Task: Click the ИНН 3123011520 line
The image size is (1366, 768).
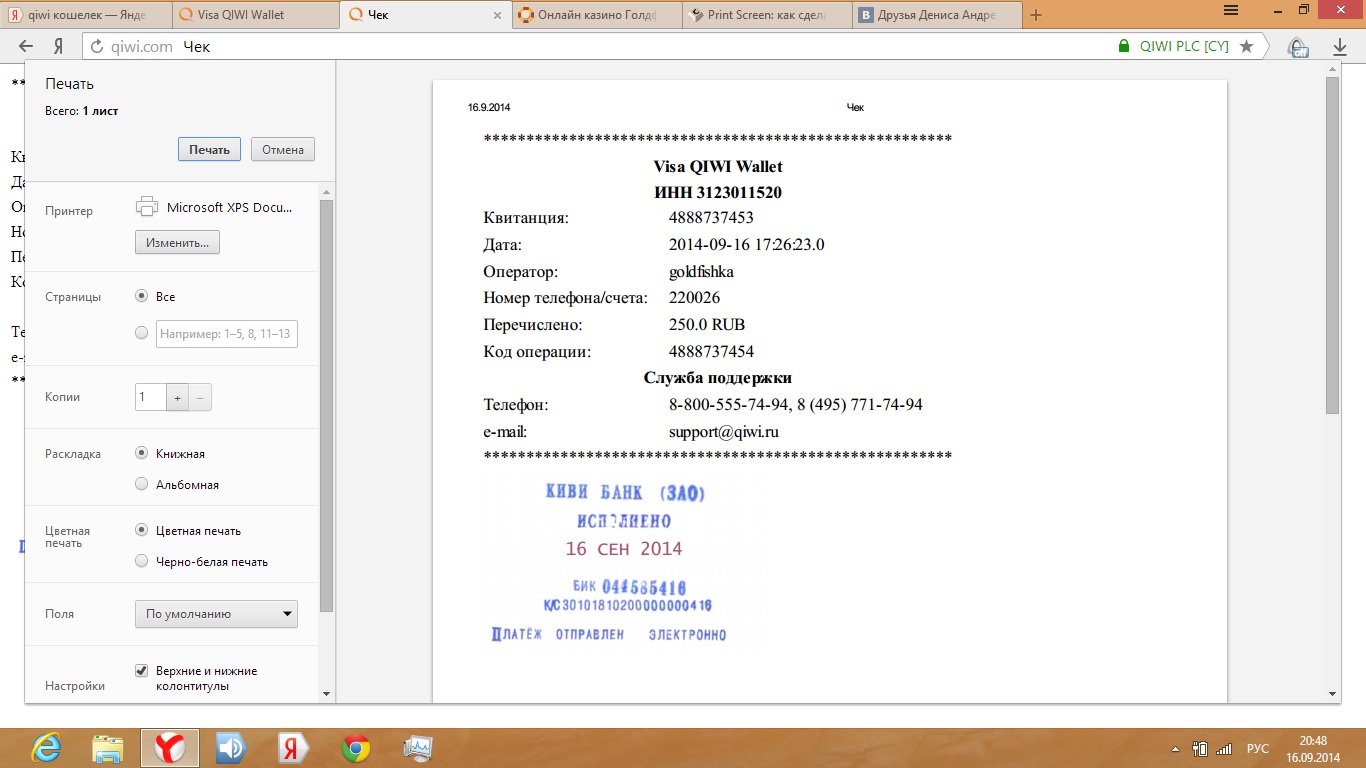Action: pos(718,192)
